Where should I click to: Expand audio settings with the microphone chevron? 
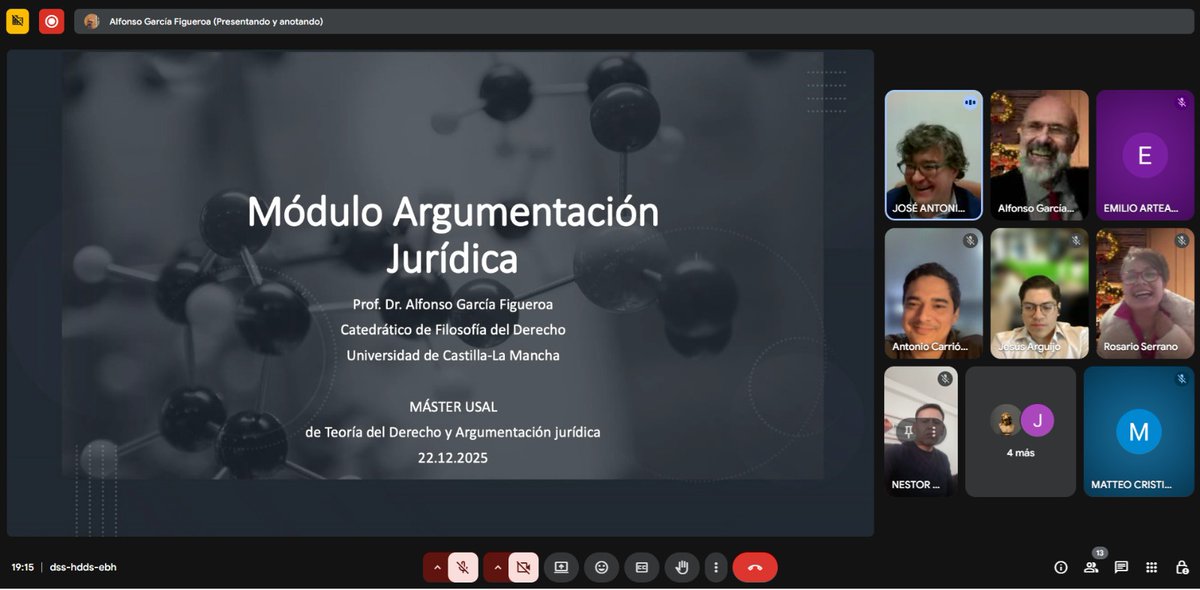coord(437,567)
